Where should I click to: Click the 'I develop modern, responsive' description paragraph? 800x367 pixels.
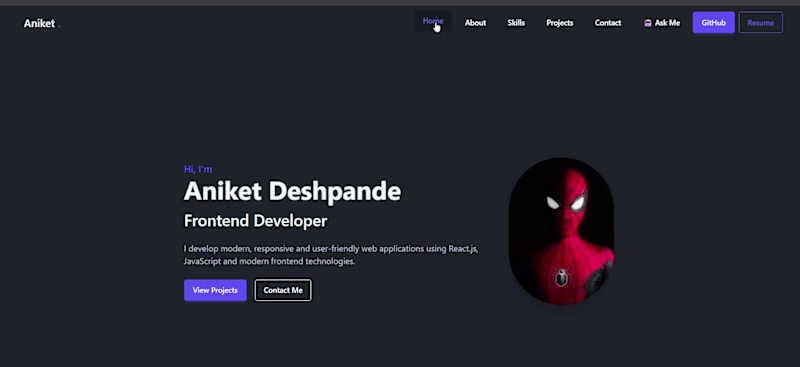point(331,255)
